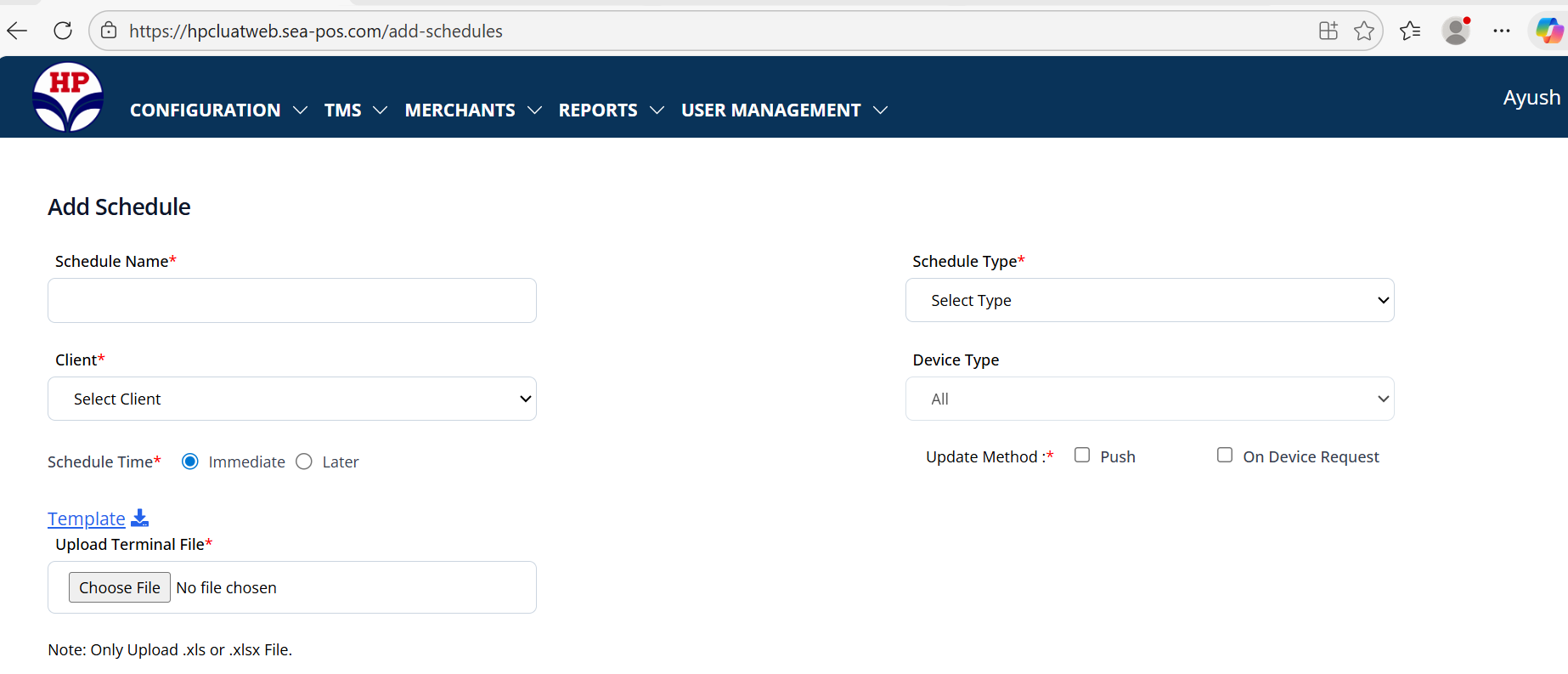Expand the Device Type dropdown

1149,399
